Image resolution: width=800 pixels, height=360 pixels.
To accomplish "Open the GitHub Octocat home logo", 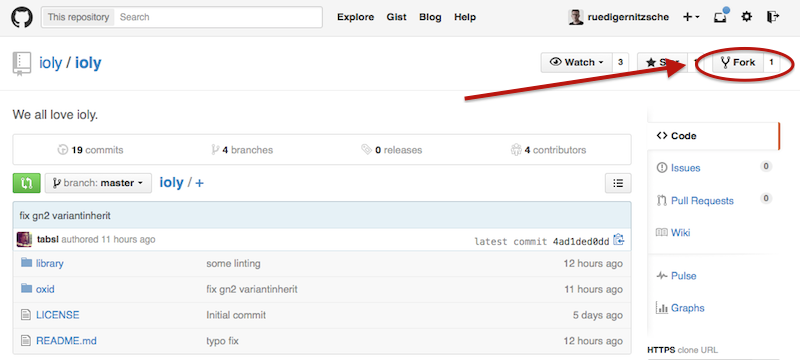I will tap(21, 17).
